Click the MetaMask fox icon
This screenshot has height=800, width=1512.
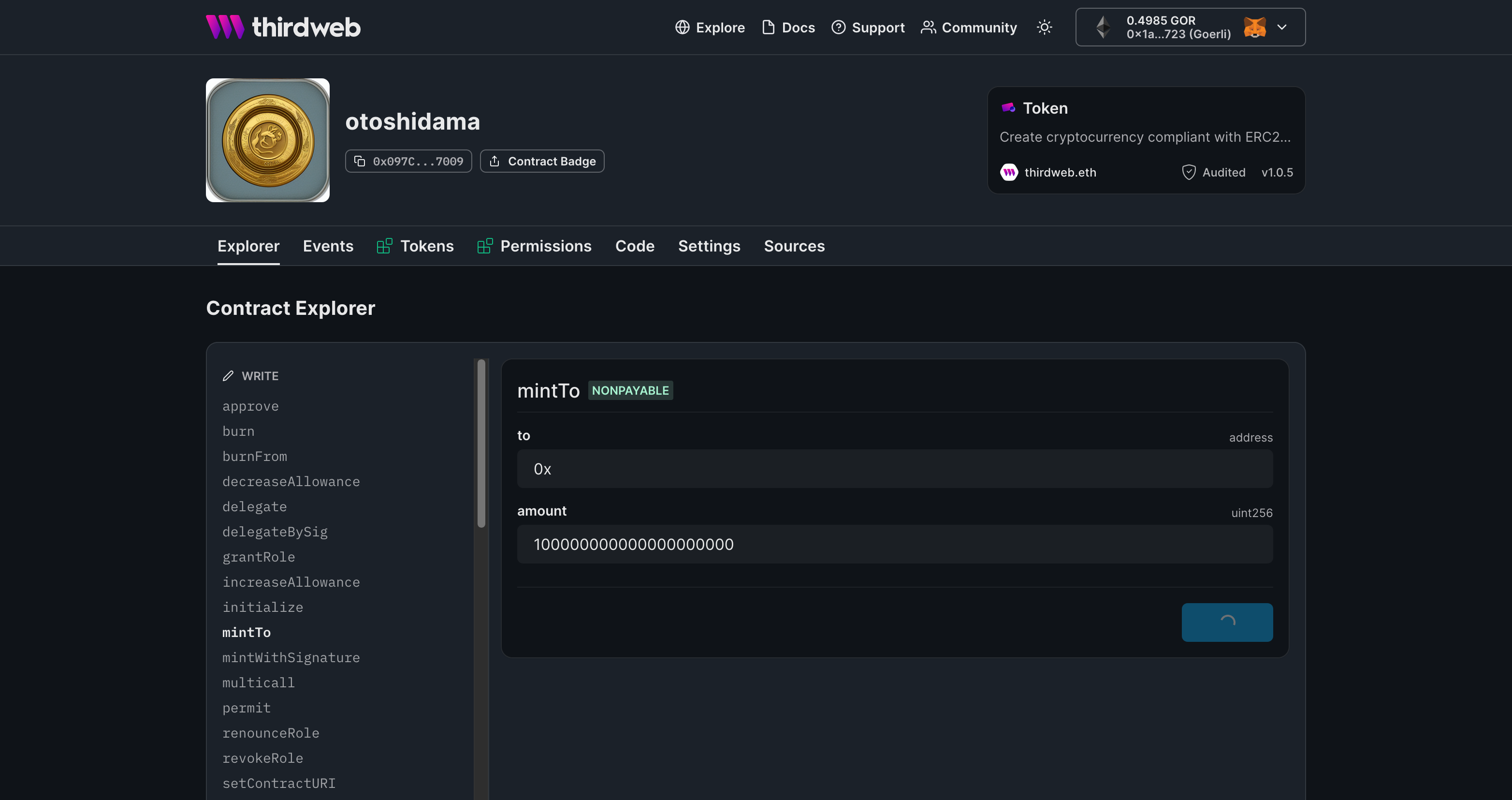(1254, 27)
